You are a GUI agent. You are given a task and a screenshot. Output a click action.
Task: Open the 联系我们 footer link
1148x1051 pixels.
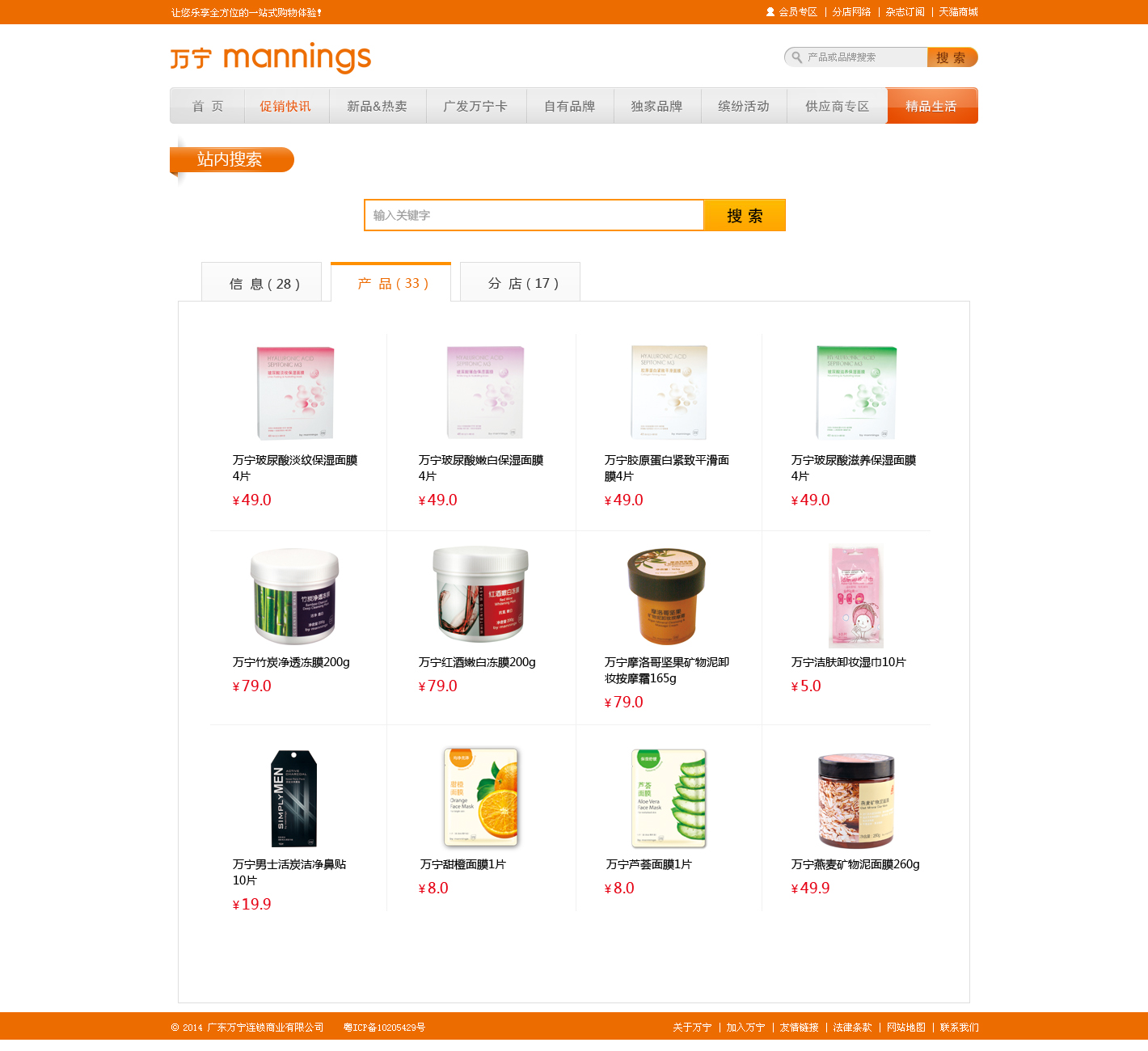tap(959, 1028)
